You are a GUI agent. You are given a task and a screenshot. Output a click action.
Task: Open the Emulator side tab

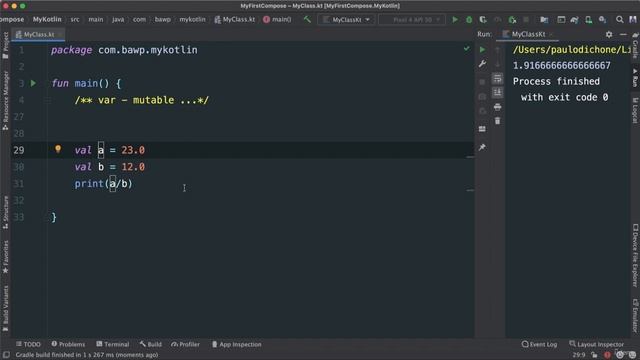tap(635, 315)
